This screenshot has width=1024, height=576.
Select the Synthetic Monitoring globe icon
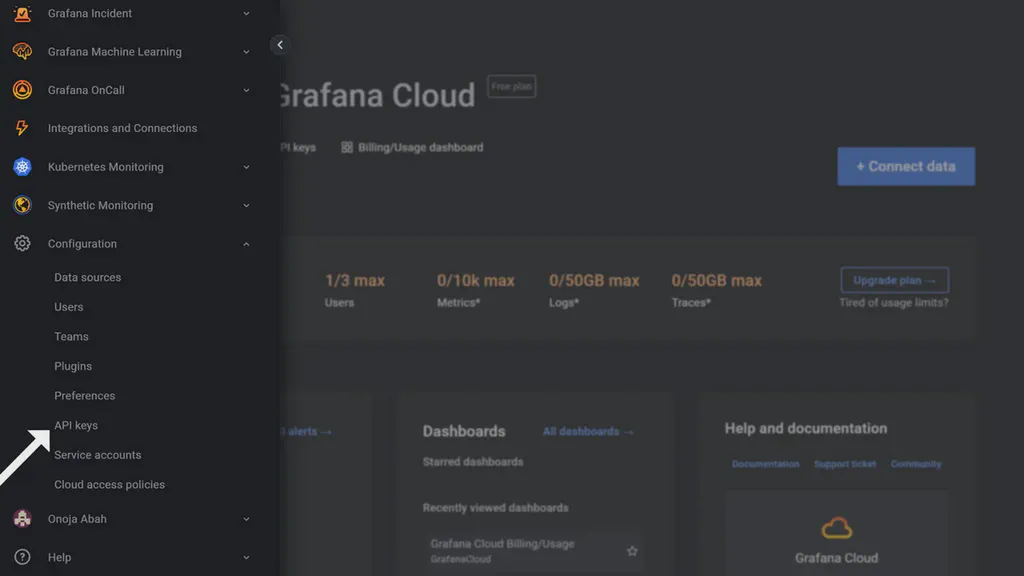click(23, 205)
